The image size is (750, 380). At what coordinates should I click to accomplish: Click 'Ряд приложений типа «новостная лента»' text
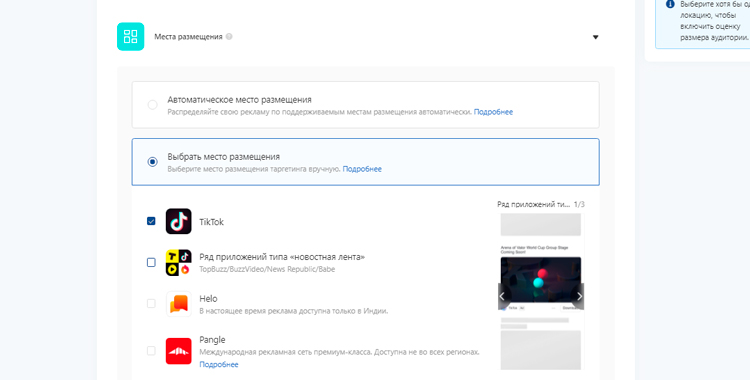coord(282,257)
